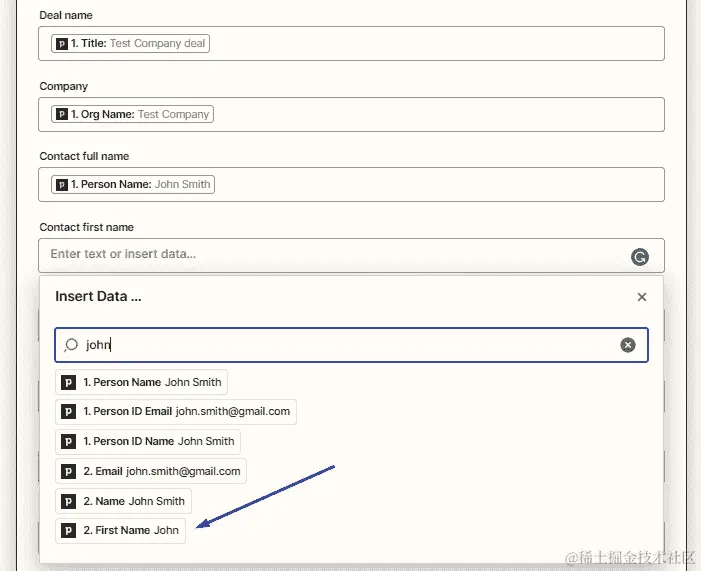
Task: Click the Contact first name label
Action: coord(86,227)
